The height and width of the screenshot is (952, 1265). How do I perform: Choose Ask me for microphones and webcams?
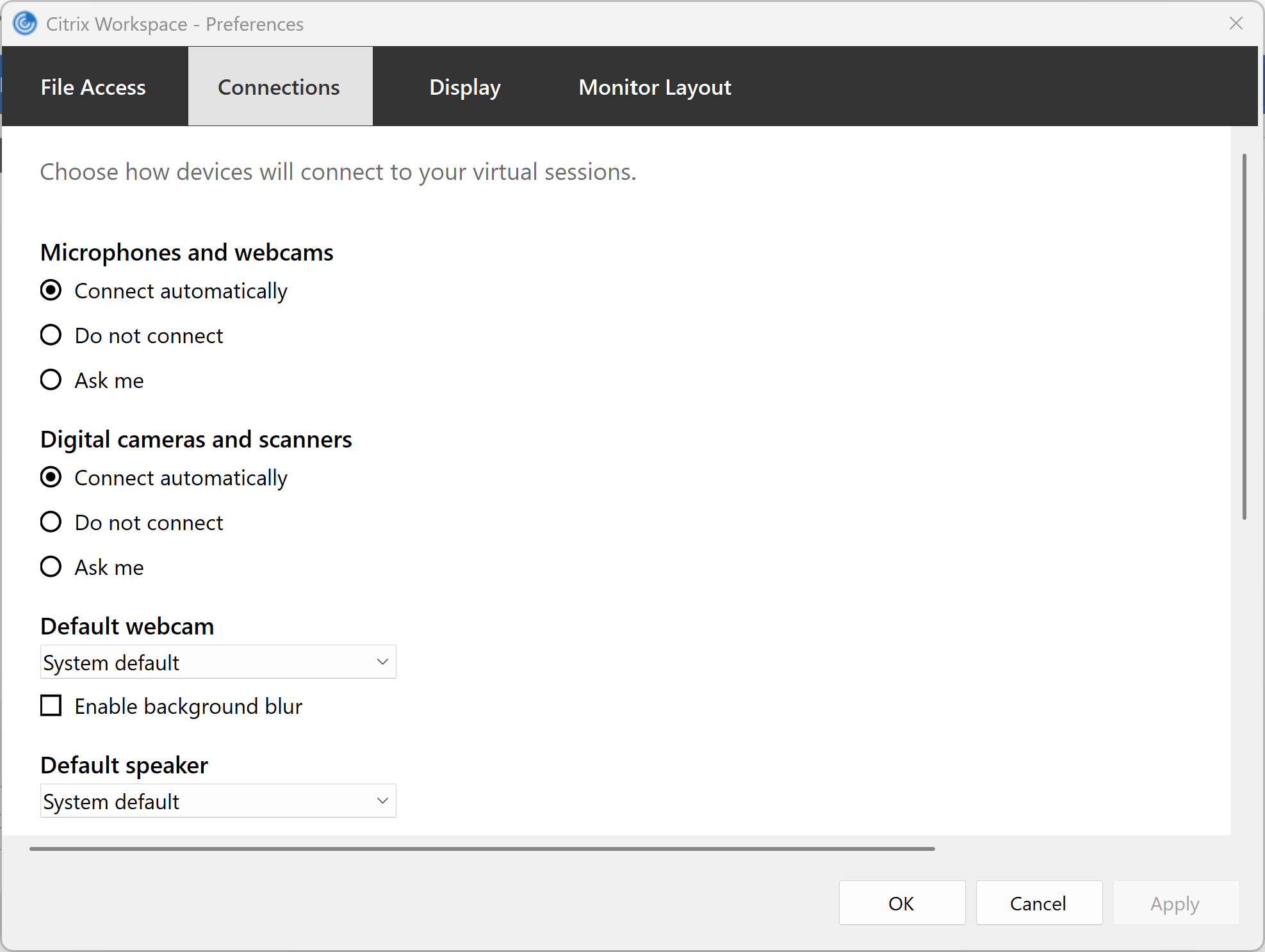pos(51,380)
